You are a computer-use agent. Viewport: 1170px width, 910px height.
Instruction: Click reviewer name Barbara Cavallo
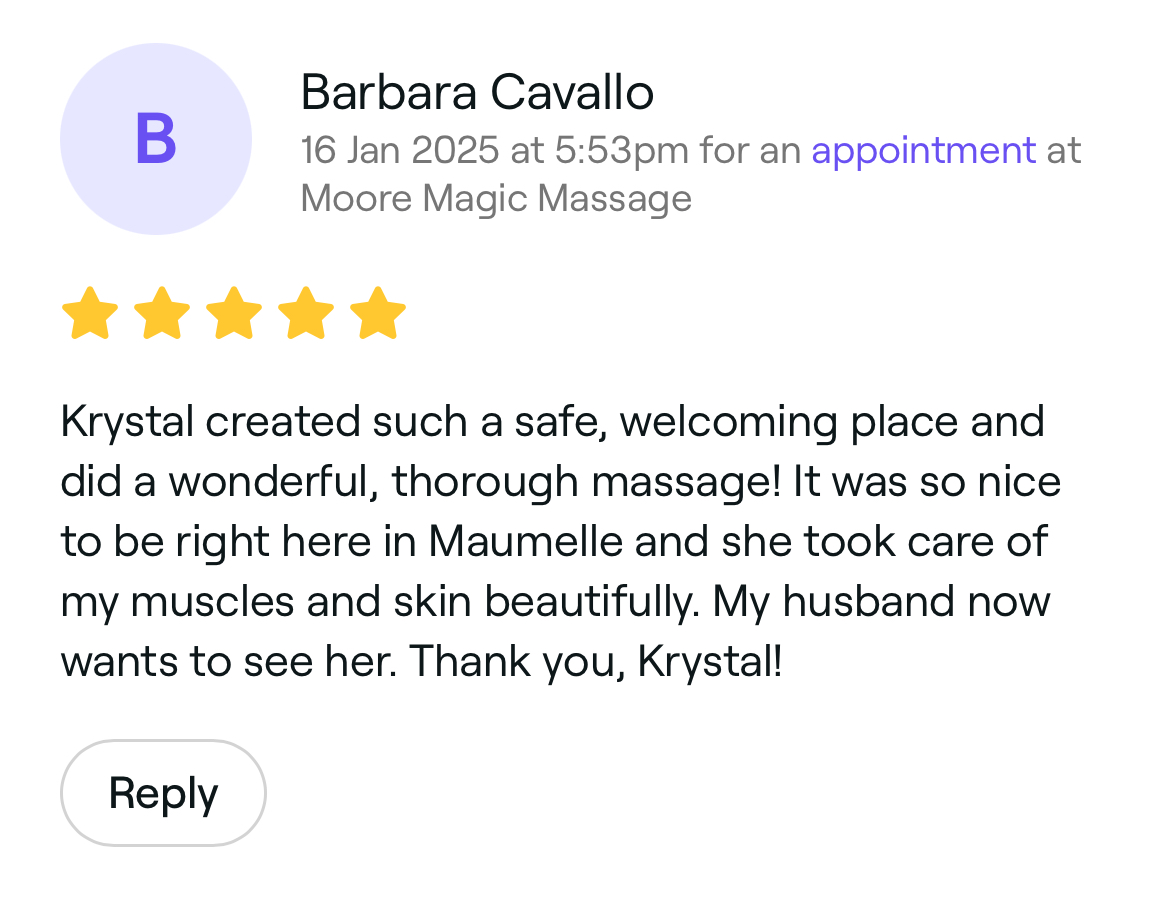(477, 94)
